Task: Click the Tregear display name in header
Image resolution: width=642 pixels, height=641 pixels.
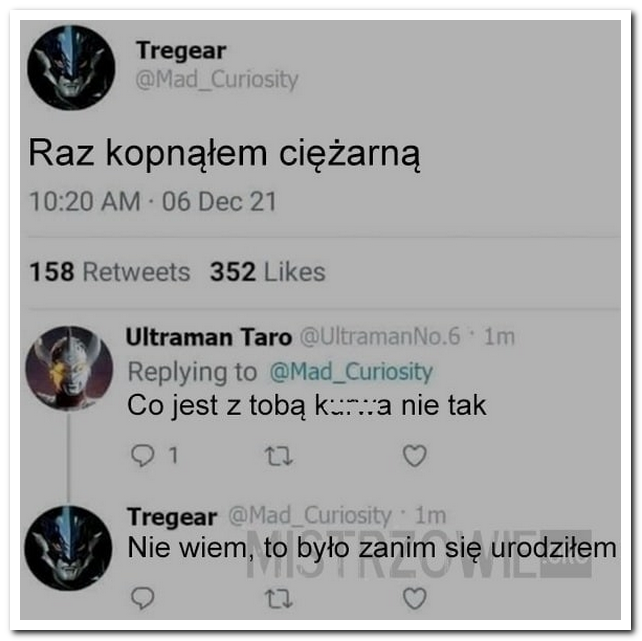Action: pyautogui.click(x=181, y=50)
